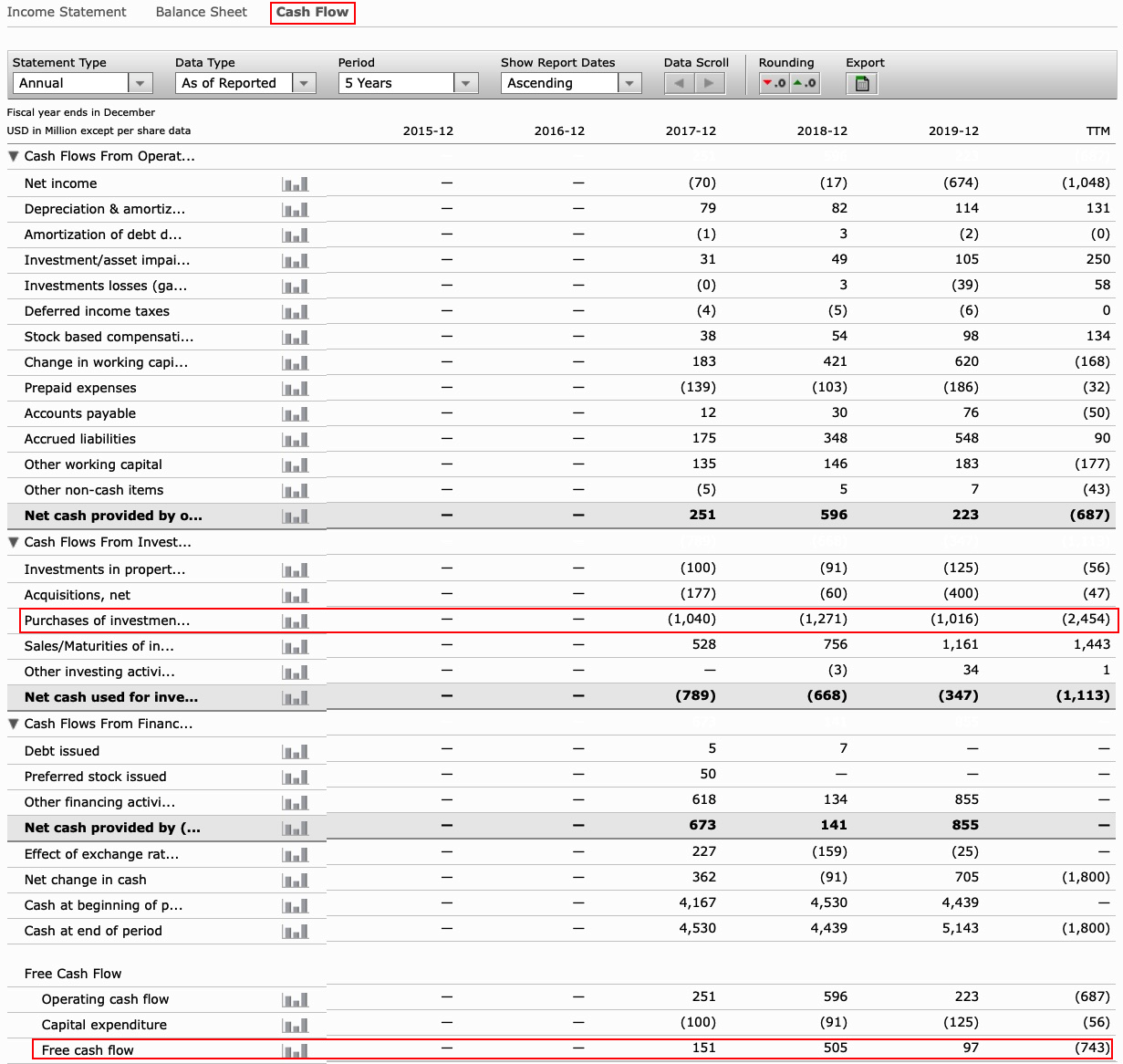Click 2019-12 Cash at end value 5,143
Viewport: 1123px width, 1064px height.
pyautogui.click(x=961, y=928)
